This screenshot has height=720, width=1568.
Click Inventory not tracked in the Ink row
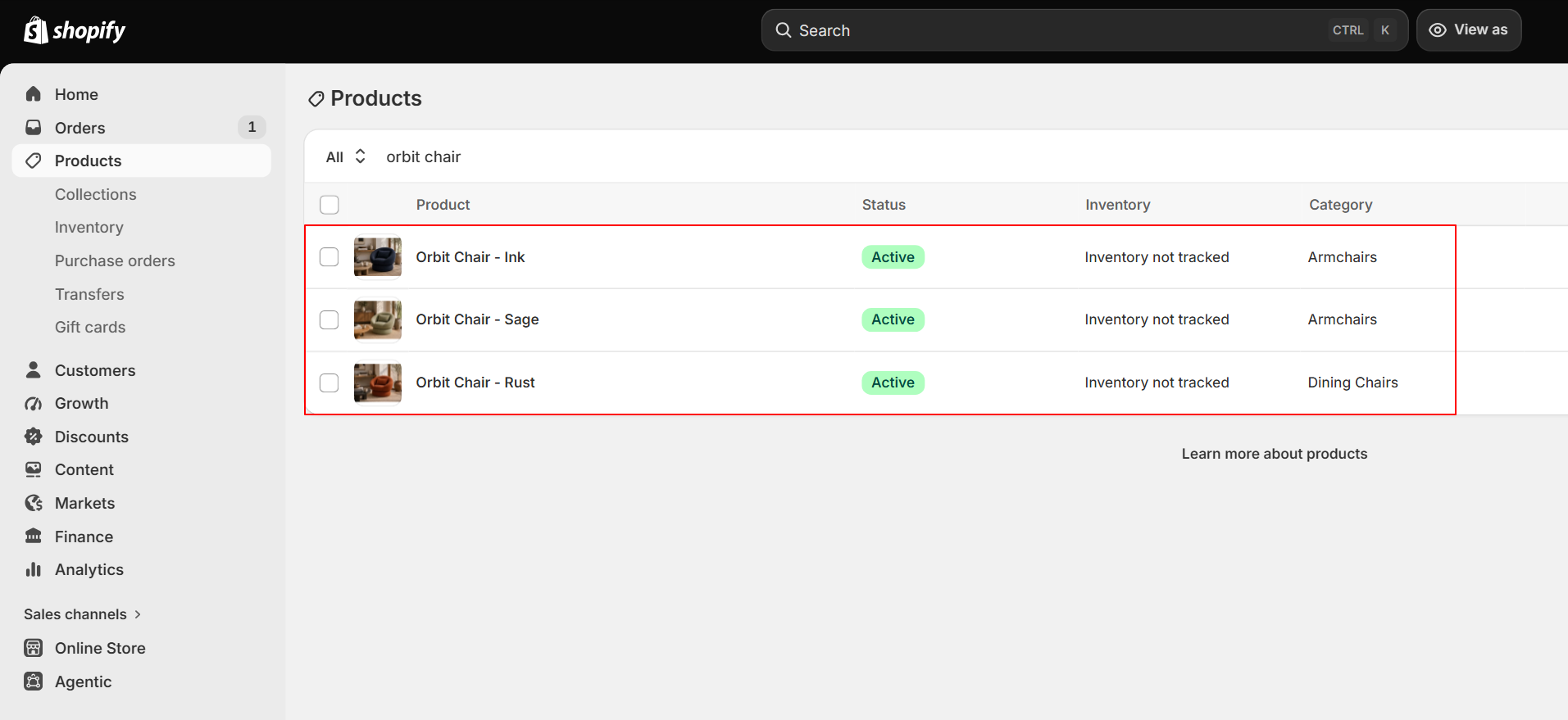pyautogui.click(x=1157, y=257)
